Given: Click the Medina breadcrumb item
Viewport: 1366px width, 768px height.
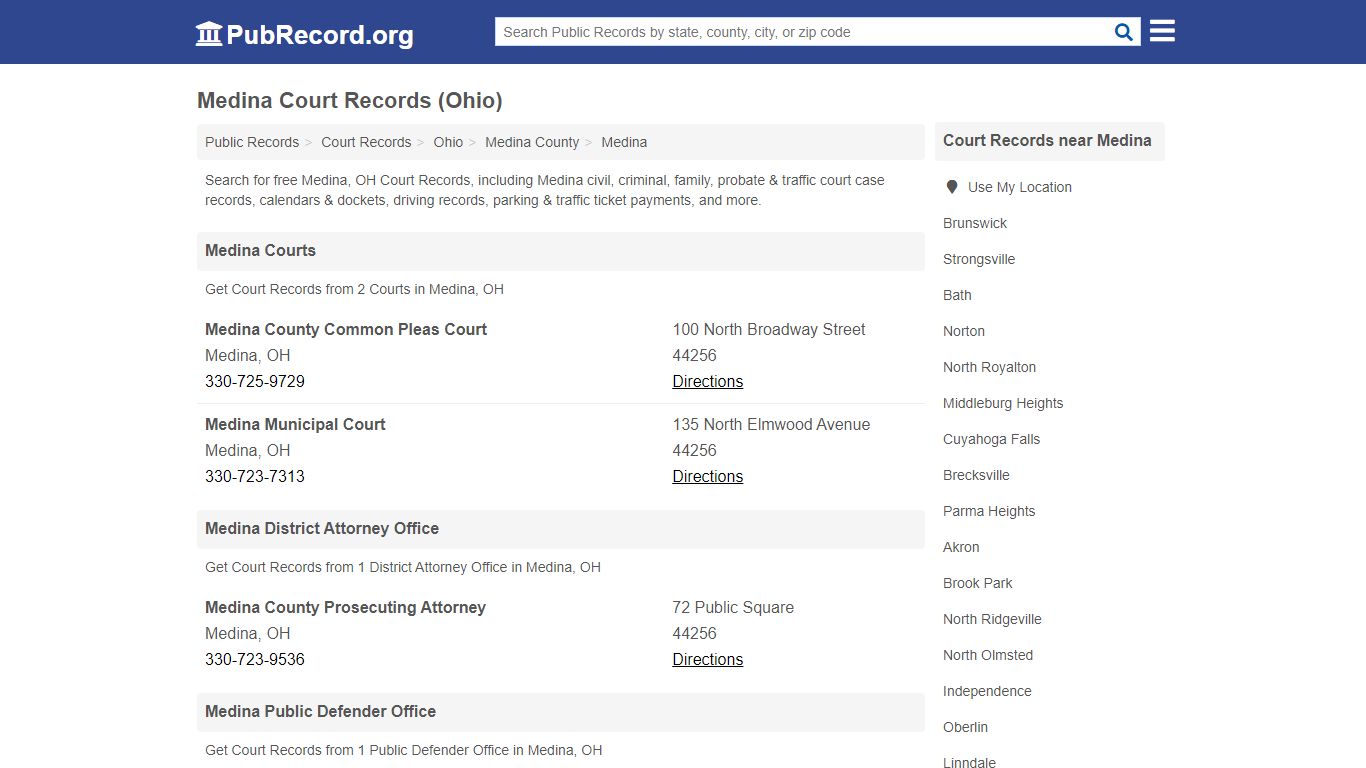Looking at the screenshot, I should [x=624, y=142].
